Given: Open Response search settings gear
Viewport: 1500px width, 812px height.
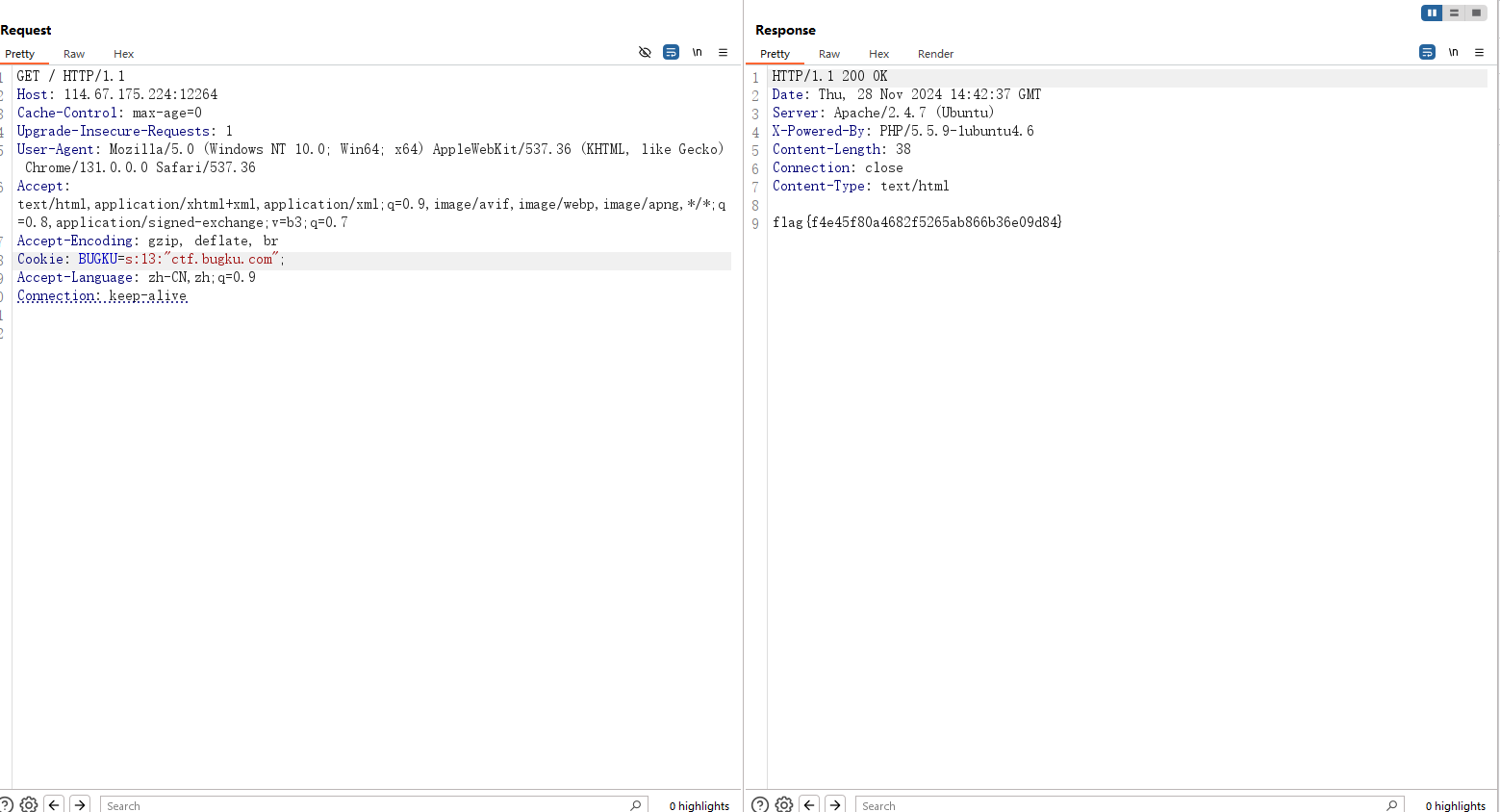Looking at the screenshot, I should 784,804.
